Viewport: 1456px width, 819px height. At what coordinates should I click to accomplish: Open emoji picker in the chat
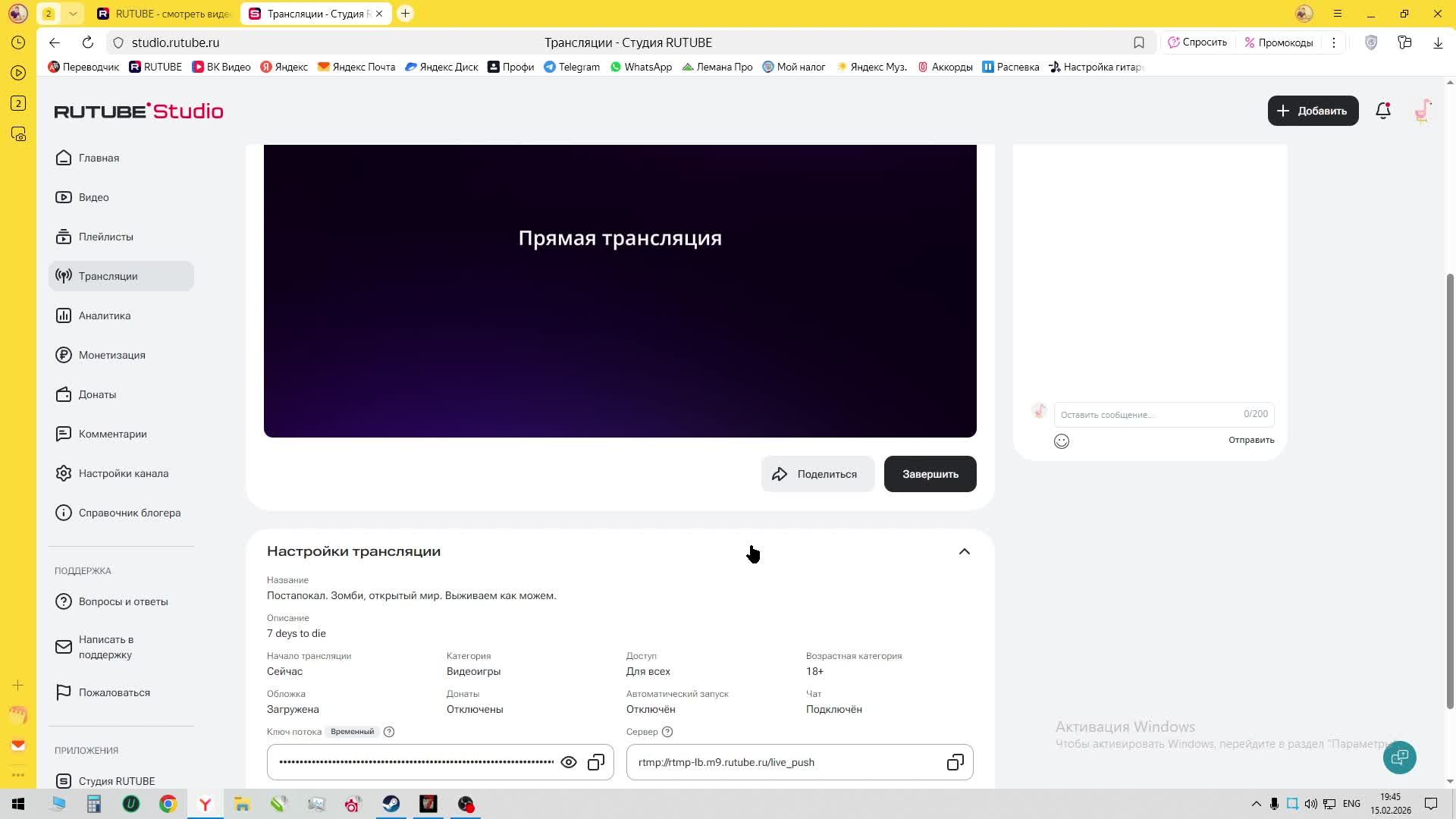click(x=1061, y=441)
